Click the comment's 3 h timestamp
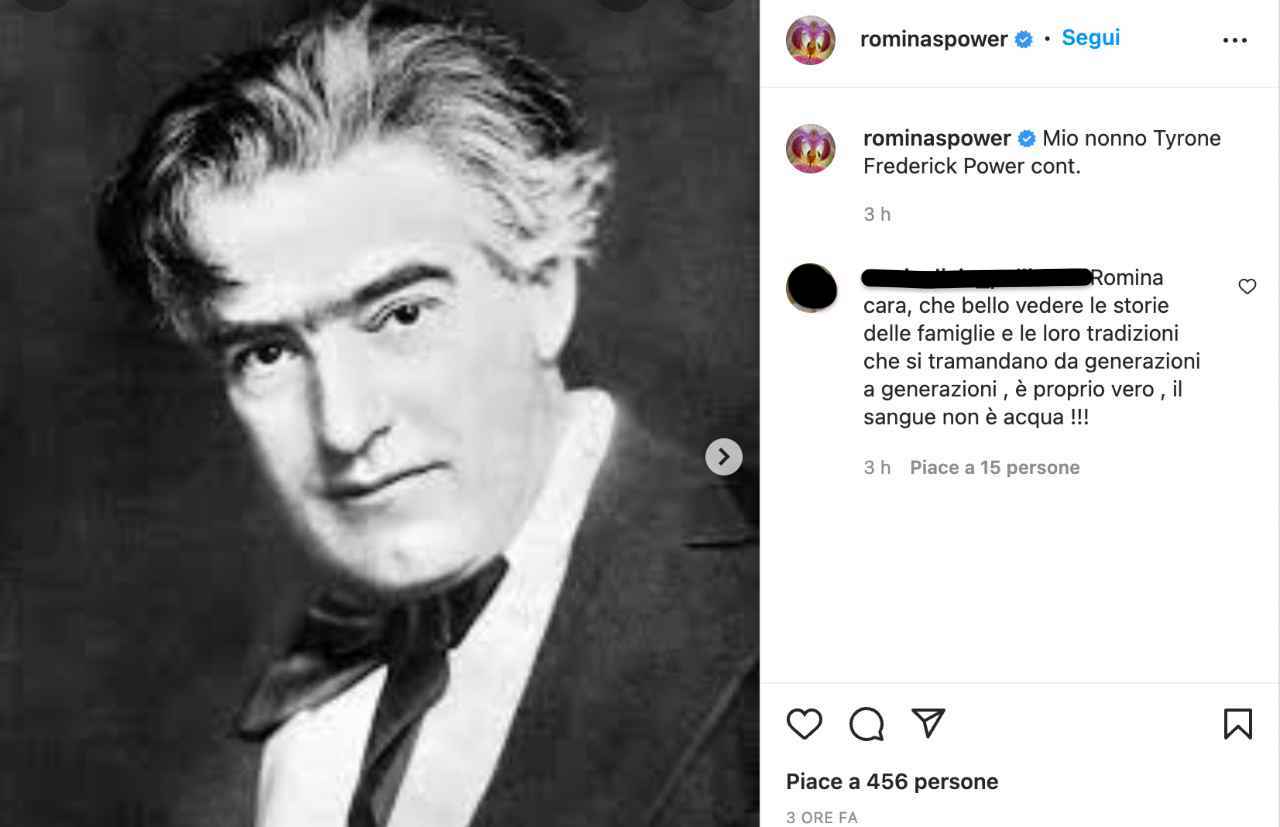 [x=877, y=467]
